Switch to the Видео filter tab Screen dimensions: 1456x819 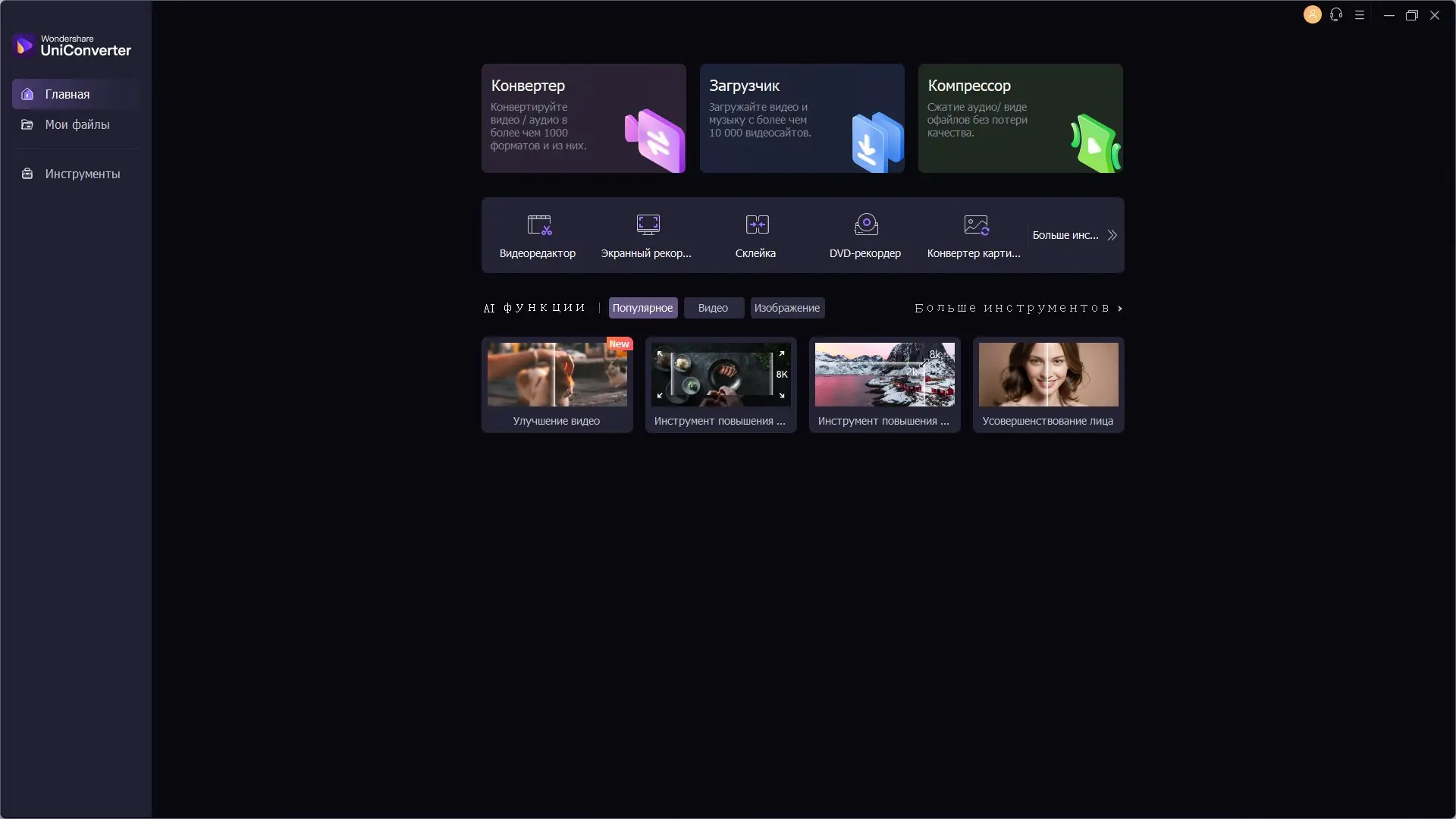[712, 308]
